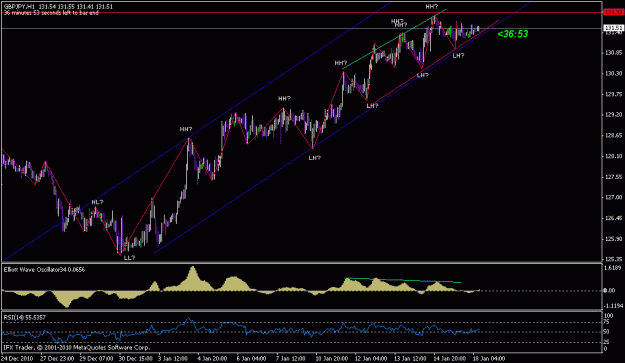Click the 7 Jan 12:00 time label
Image resolution: width=625 pixels, height=363 pixels.
(291, 359)
